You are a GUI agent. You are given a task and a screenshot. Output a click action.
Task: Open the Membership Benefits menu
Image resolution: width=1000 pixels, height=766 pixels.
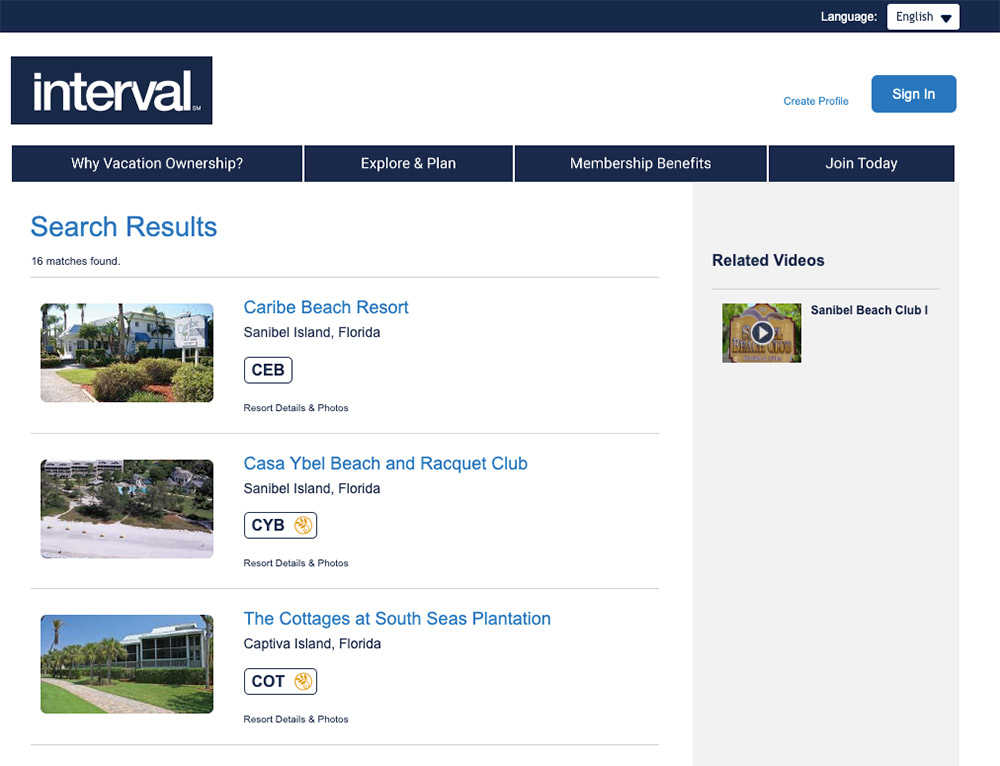click(640, 163)
